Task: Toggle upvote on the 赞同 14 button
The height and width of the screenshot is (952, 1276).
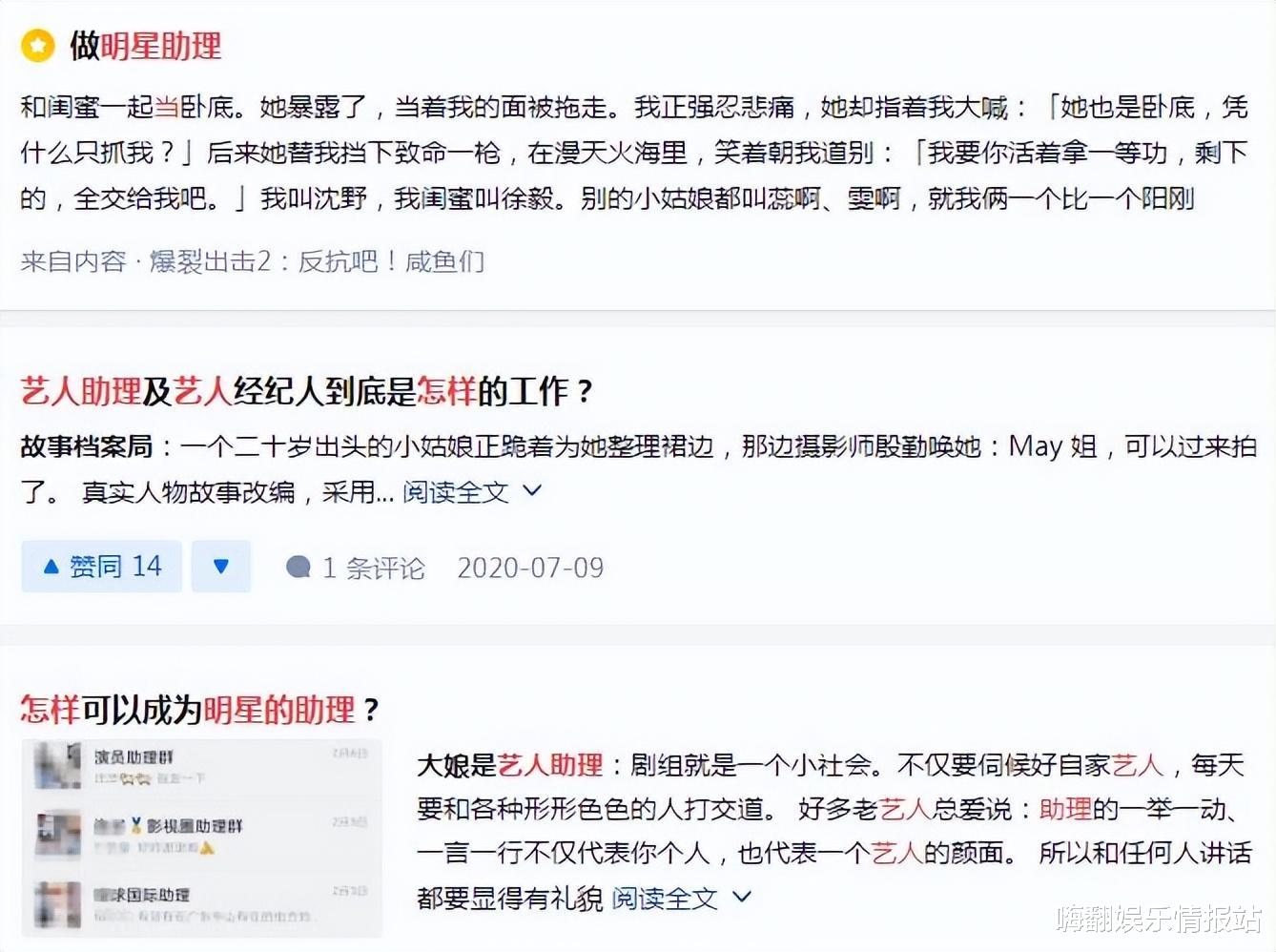Action: [100, 566]
